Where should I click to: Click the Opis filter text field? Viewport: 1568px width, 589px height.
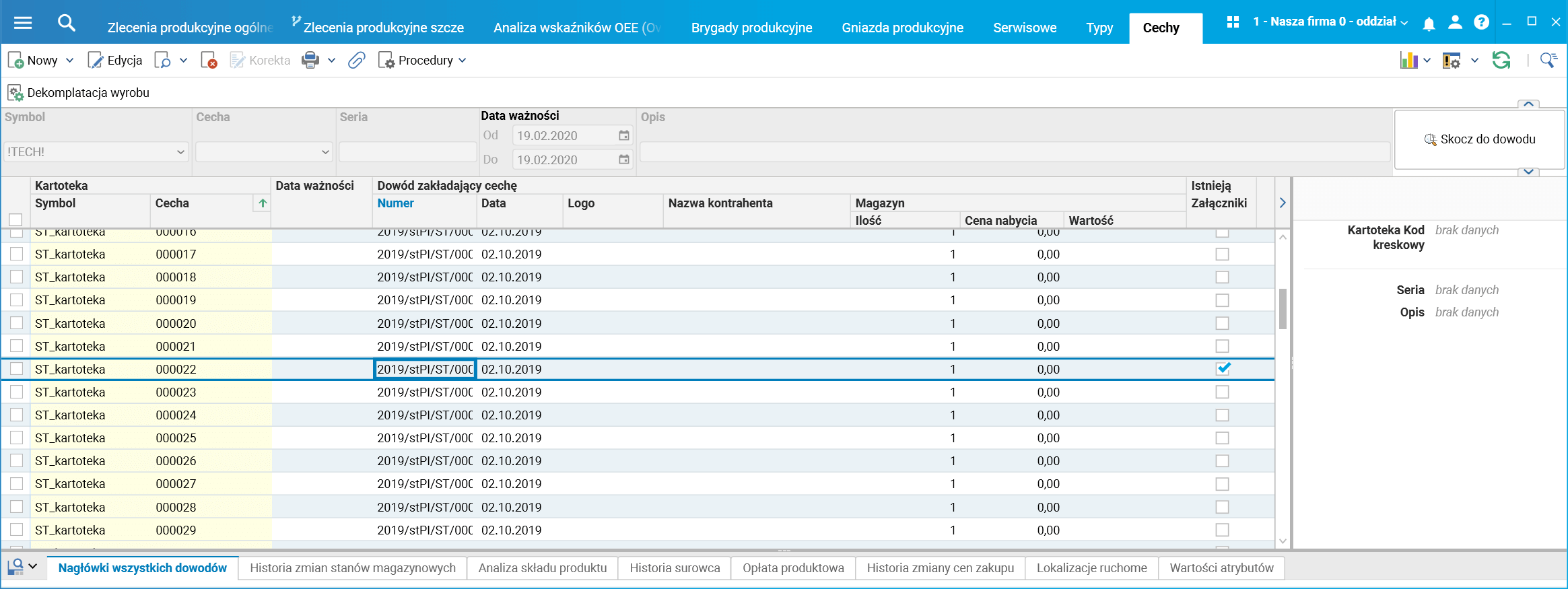coord(1014,152)
